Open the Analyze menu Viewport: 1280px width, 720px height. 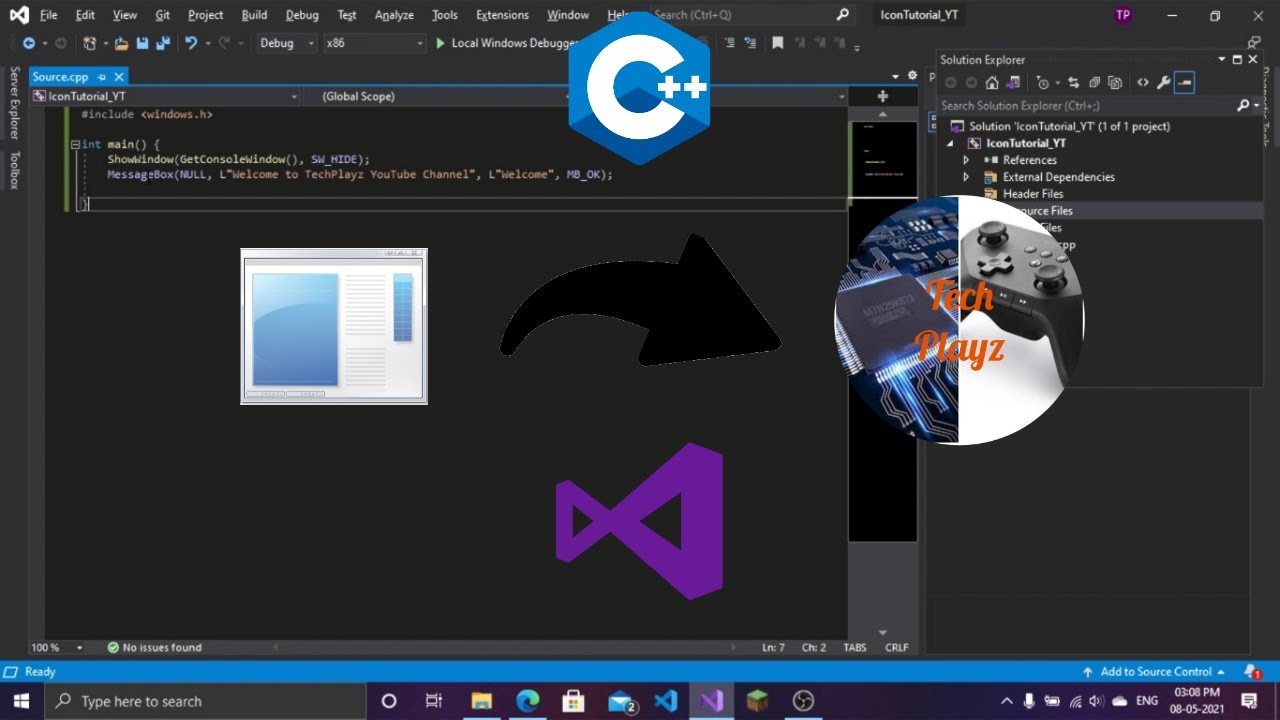pyautogui.click(x=394, y=15)
